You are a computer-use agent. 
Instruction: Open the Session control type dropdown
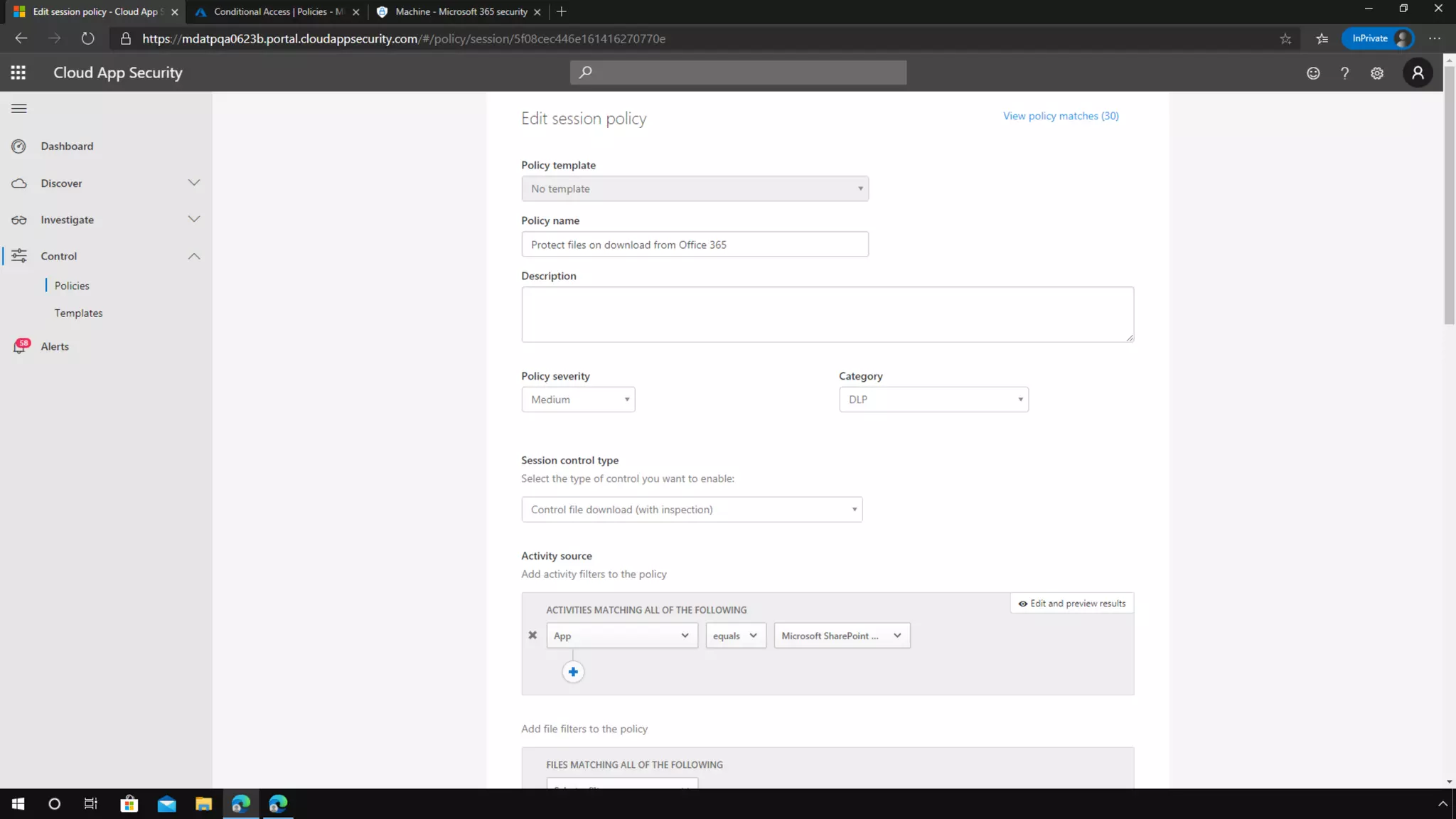tap(692, 510)
